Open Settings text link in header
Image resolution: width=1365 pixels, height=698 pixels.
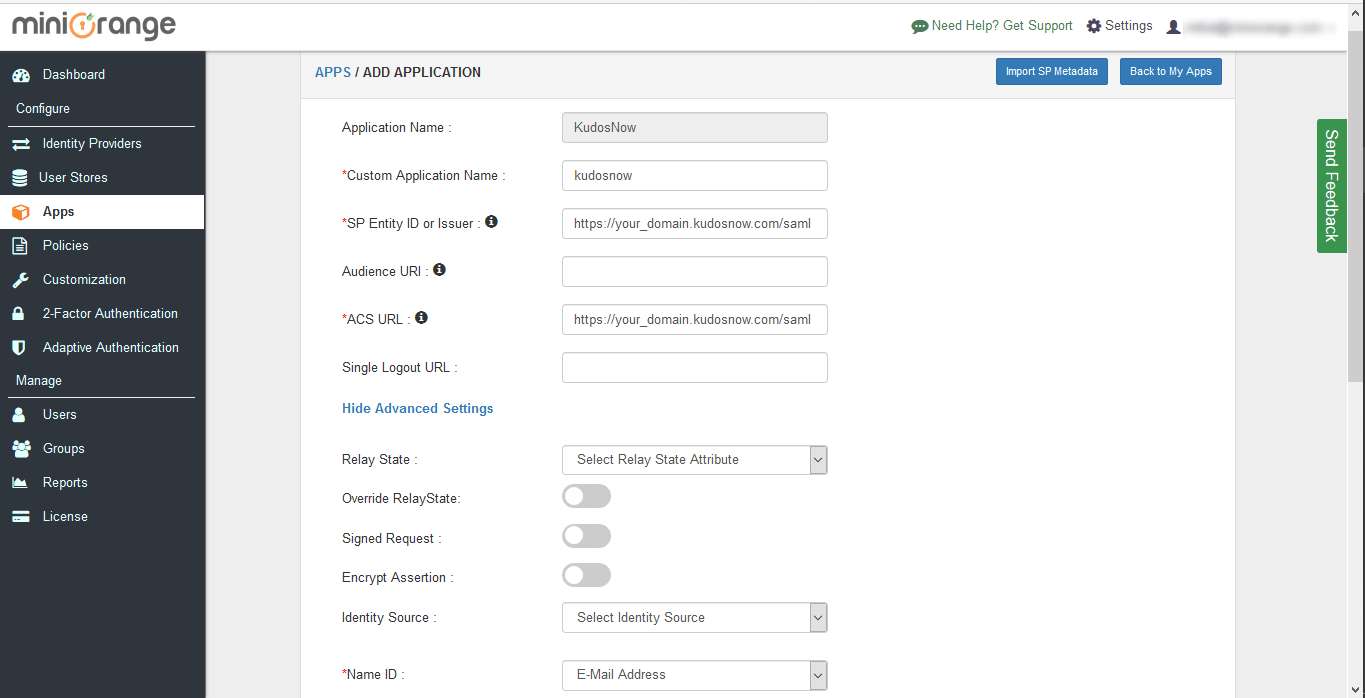click(x=1129, y=26)
